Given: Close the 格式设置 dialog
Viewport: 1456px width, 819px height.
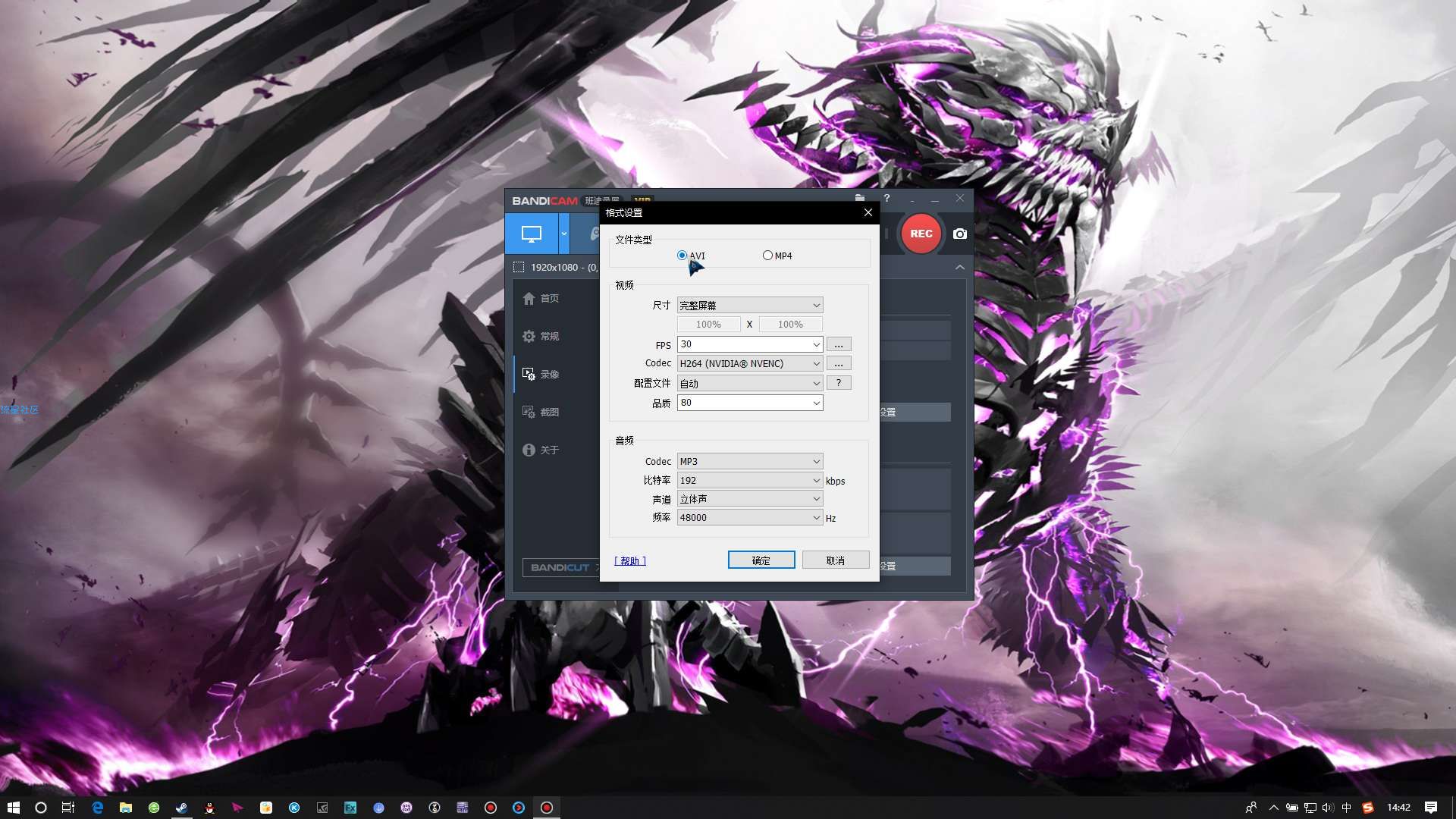Looking at the screenshot, I should click(868, 212).
